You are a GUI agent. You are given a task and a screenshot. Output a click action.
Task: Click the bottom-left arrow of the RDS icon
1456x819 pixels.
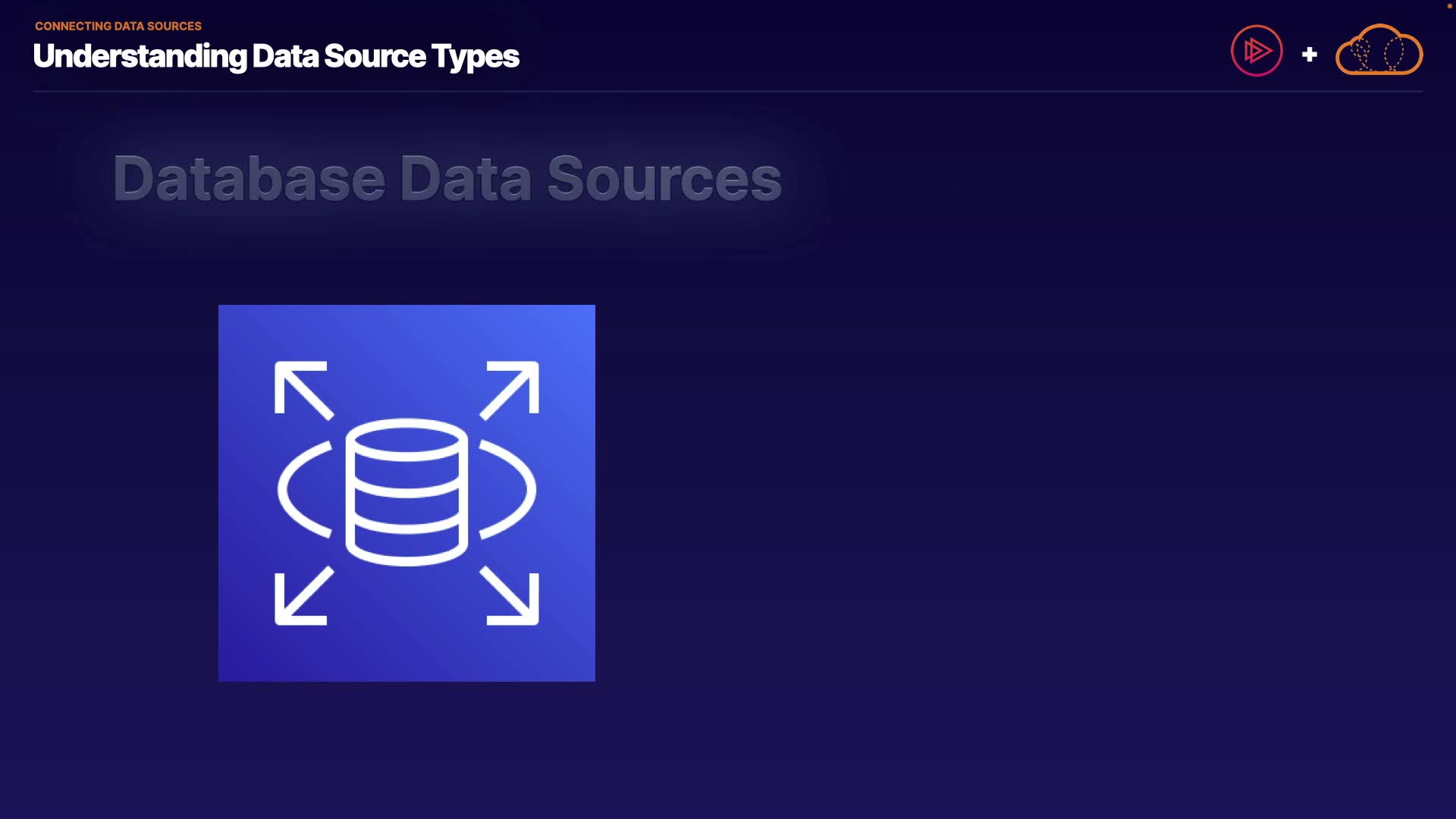click(x=303, y=597)
